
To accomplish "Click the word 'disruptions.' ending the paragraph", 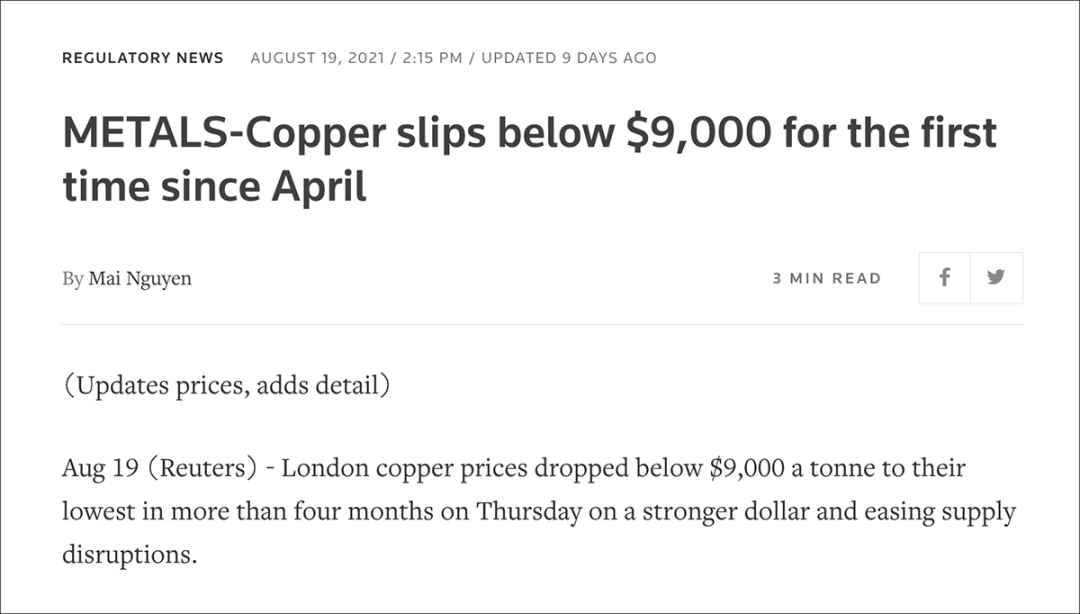I will coord(129,554).
